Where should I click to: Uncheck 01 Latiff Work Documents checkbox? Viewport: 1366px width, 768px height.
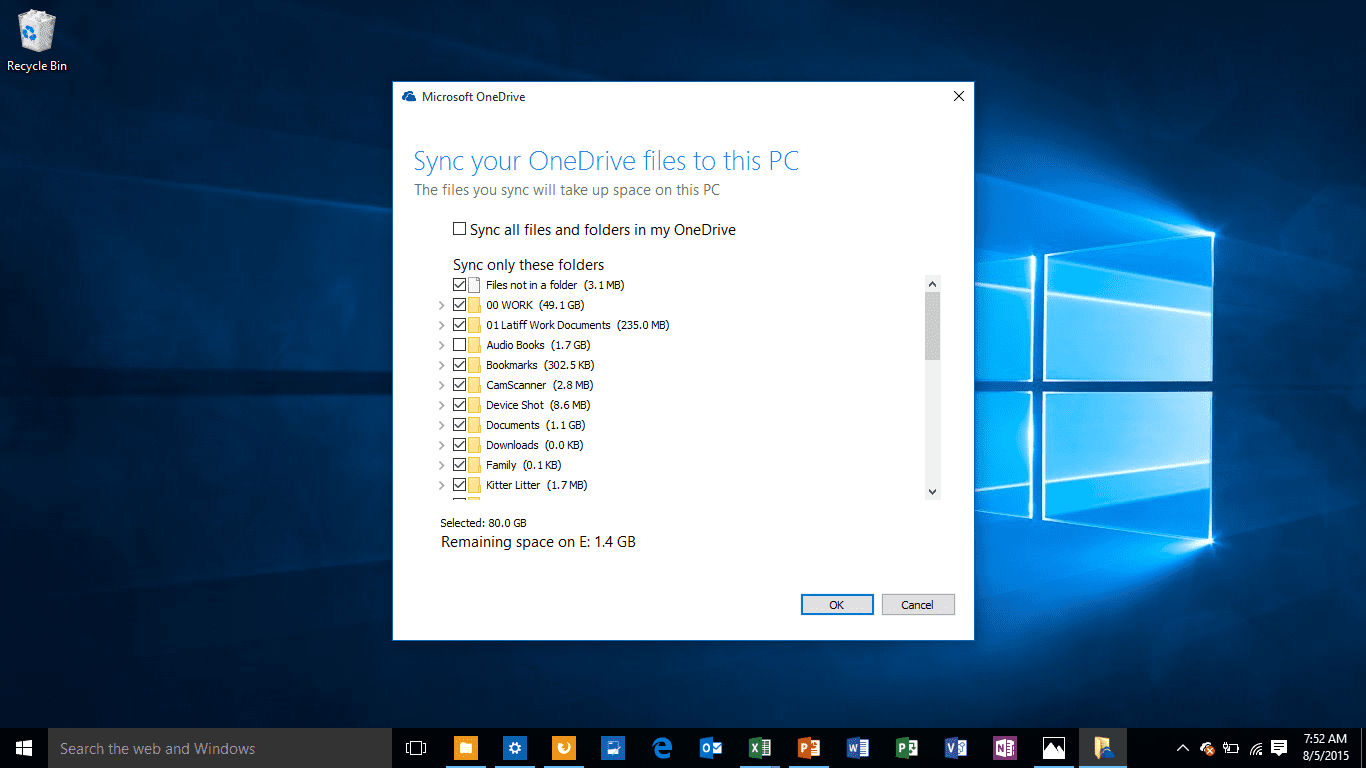click(460, 325)
